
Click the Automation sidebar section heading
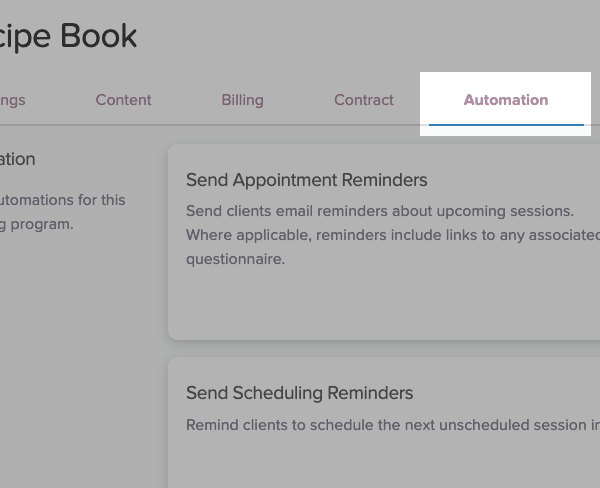pos(17,159)
